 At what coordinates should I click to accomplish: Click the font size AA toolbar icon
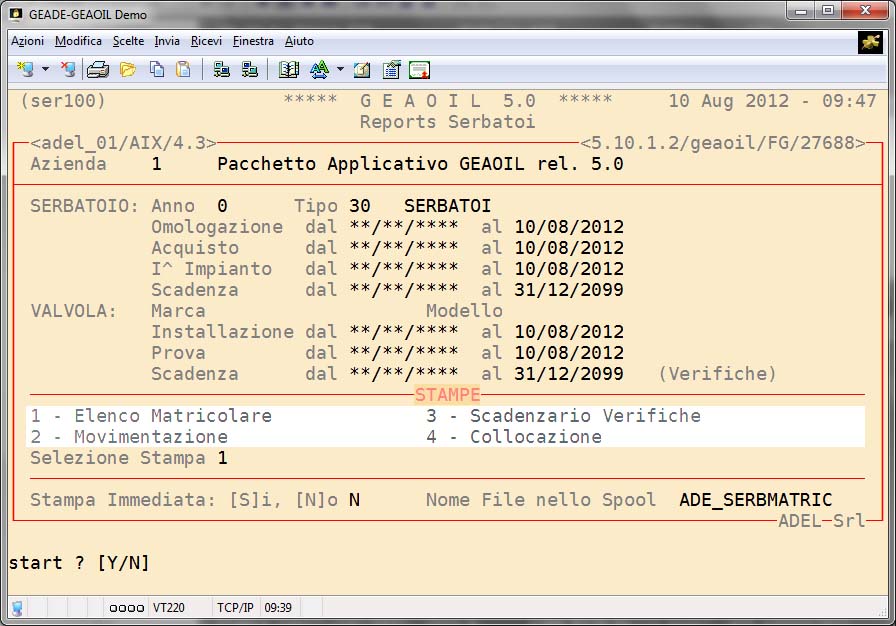[x=319, y=70]
